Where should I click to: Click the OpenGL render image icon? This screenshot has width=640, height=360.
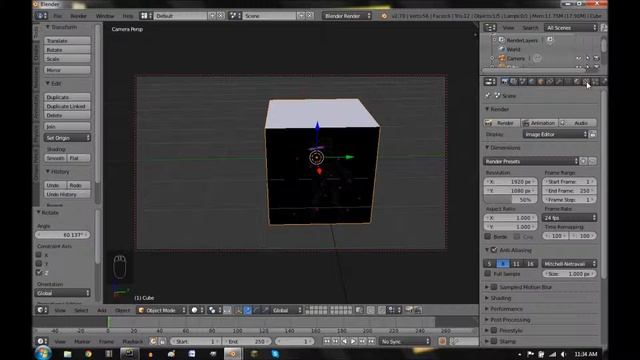(x=409, y=310)
